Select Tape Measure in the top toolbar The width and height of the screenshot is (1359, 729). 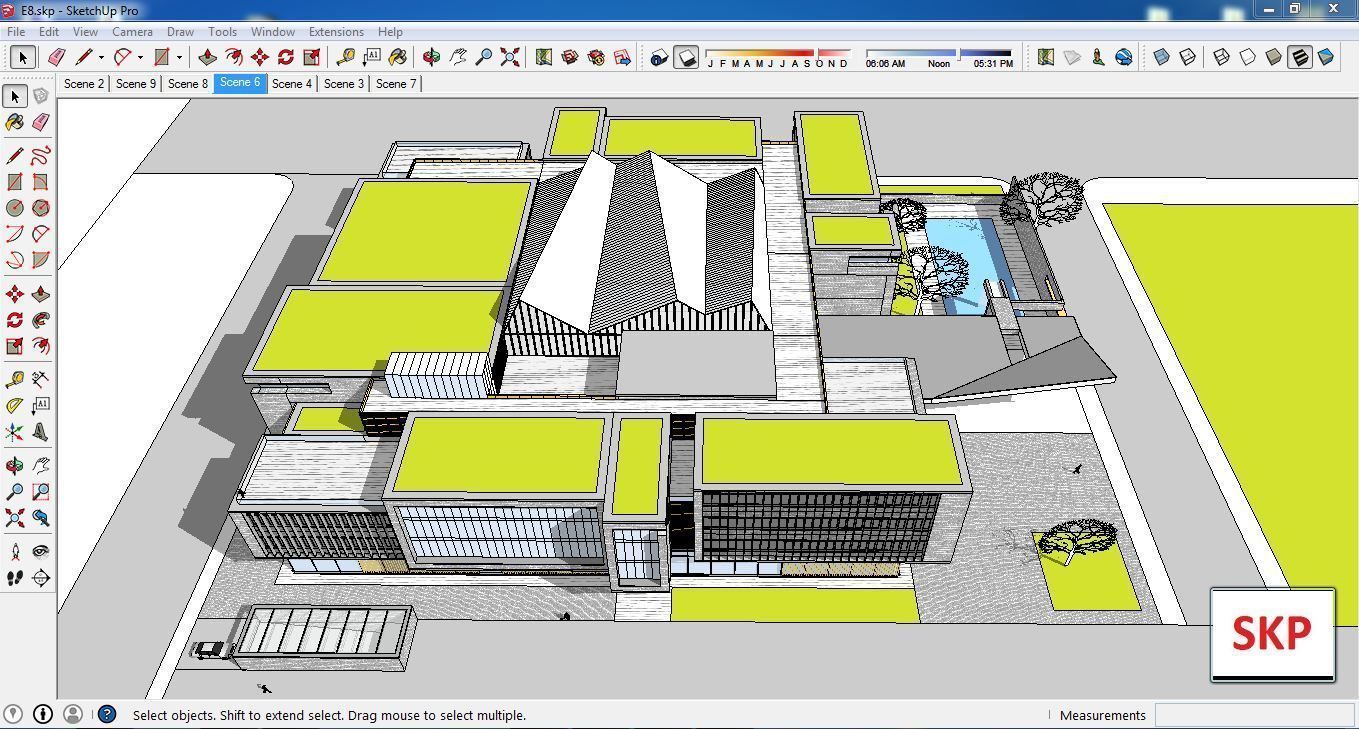click(346, 57)
